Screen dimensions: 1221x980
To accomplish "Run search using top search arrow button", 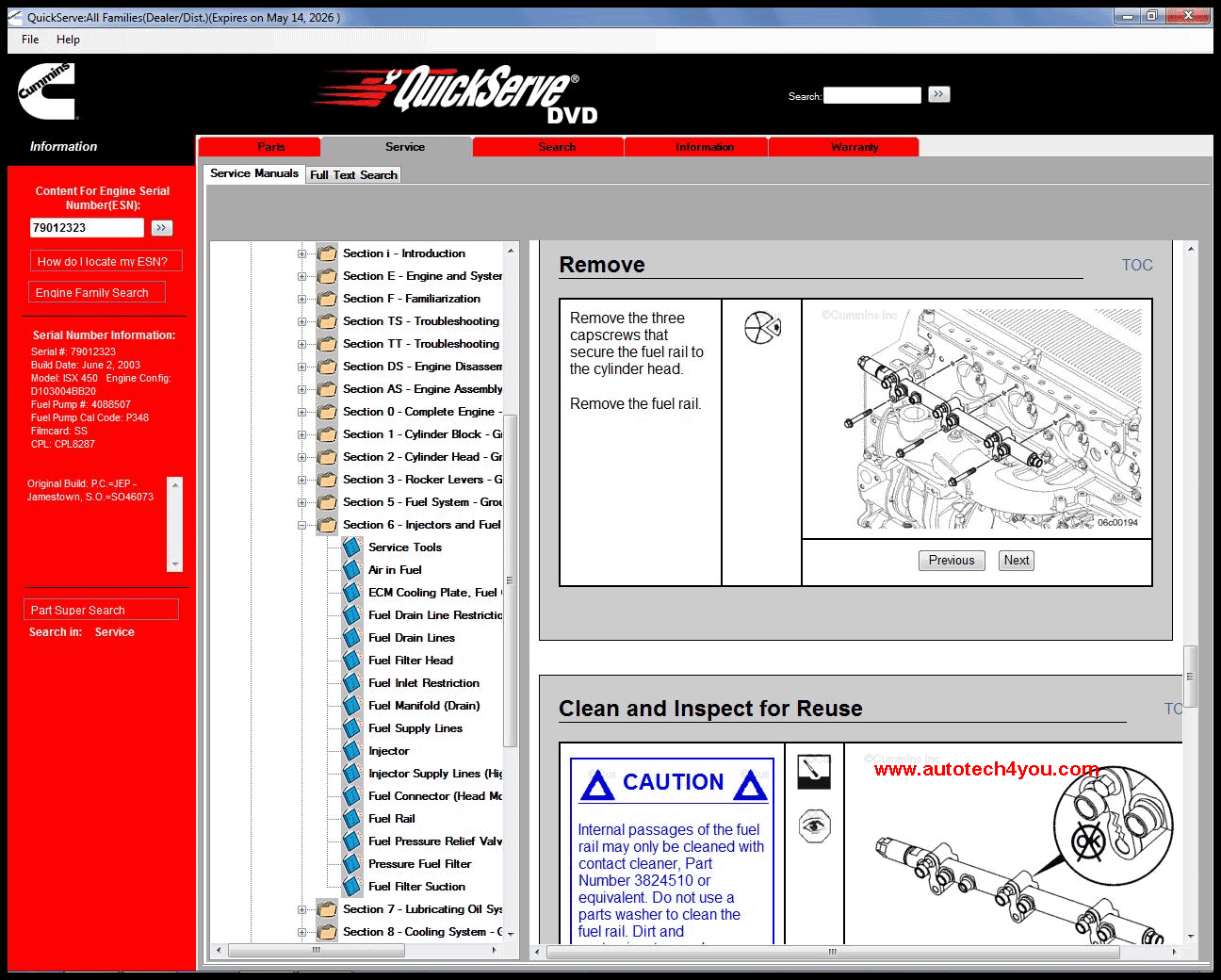I will (938, 94).
